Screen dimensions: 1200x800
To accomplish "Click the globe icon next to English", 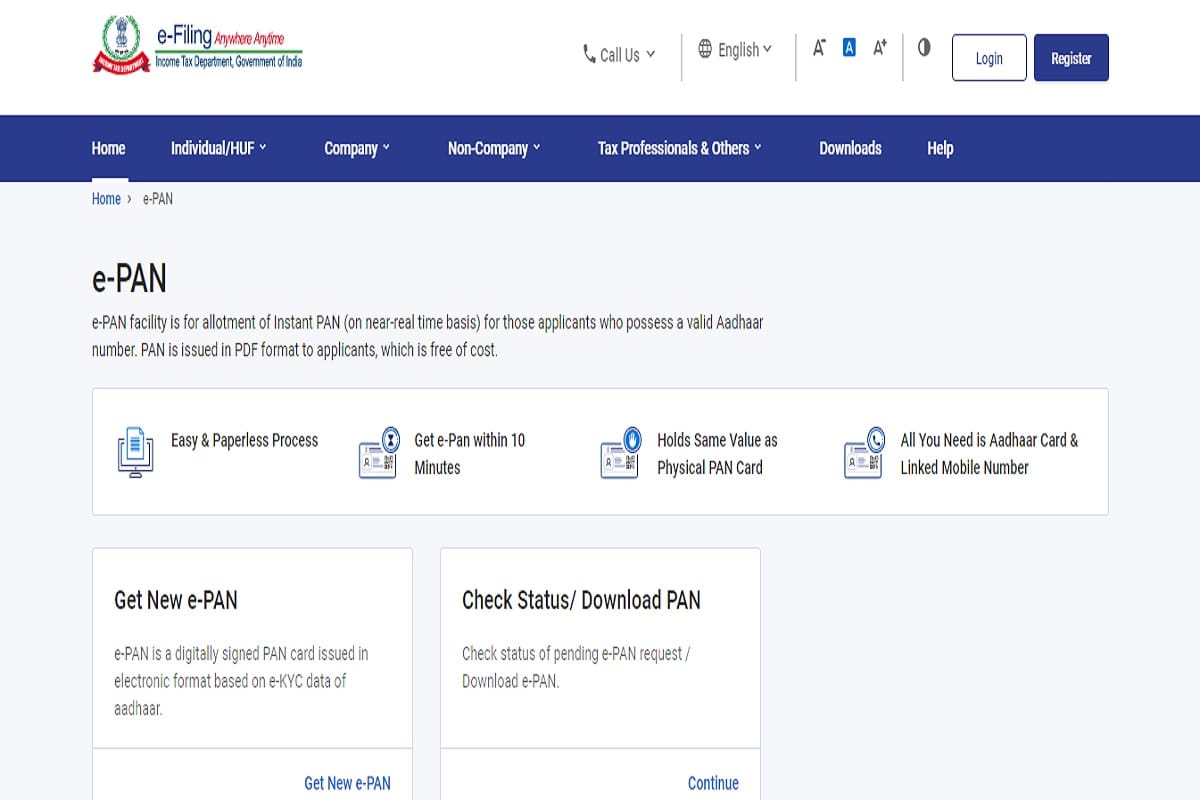I will point(705,49).
